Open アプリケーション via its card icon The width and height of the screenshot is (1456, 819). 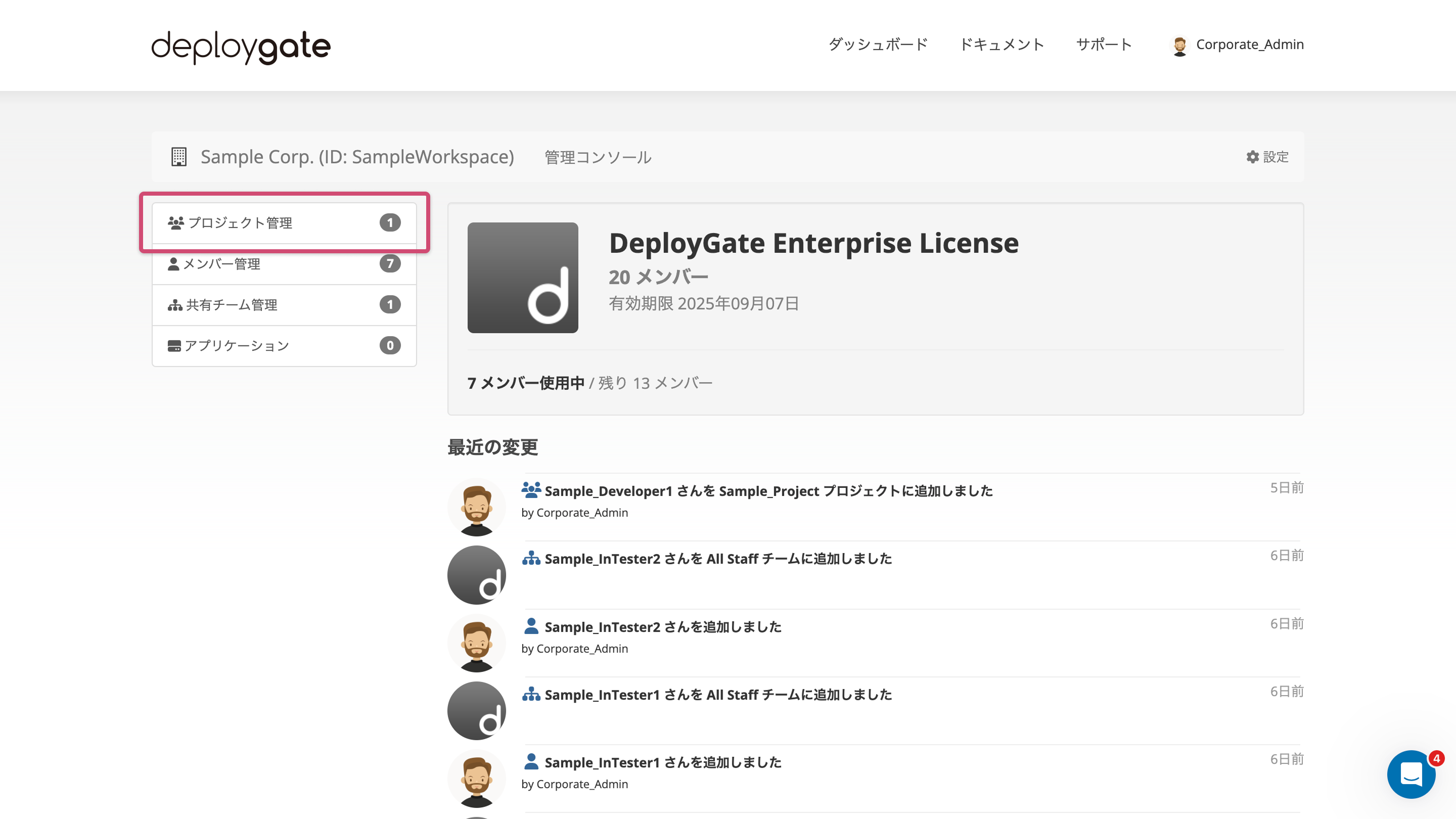point(173,345)
